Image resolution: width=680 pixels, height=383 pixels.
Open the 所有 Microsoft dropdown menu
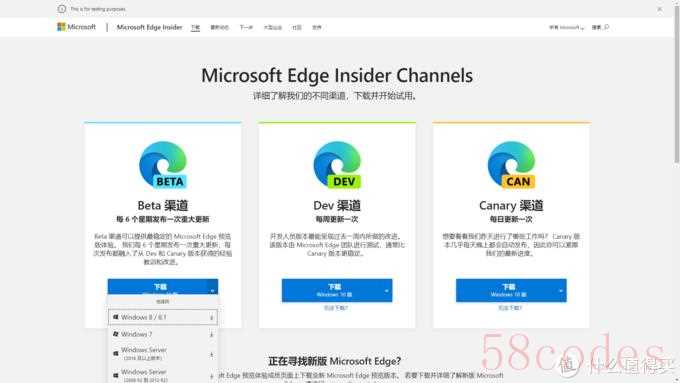pyautogui.click(x=566, y=27)
